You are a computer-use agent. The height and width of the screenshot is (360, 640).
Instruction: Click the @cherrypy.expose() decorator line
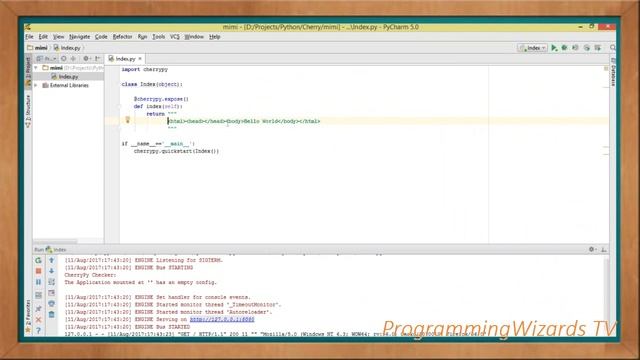(161, 99)
